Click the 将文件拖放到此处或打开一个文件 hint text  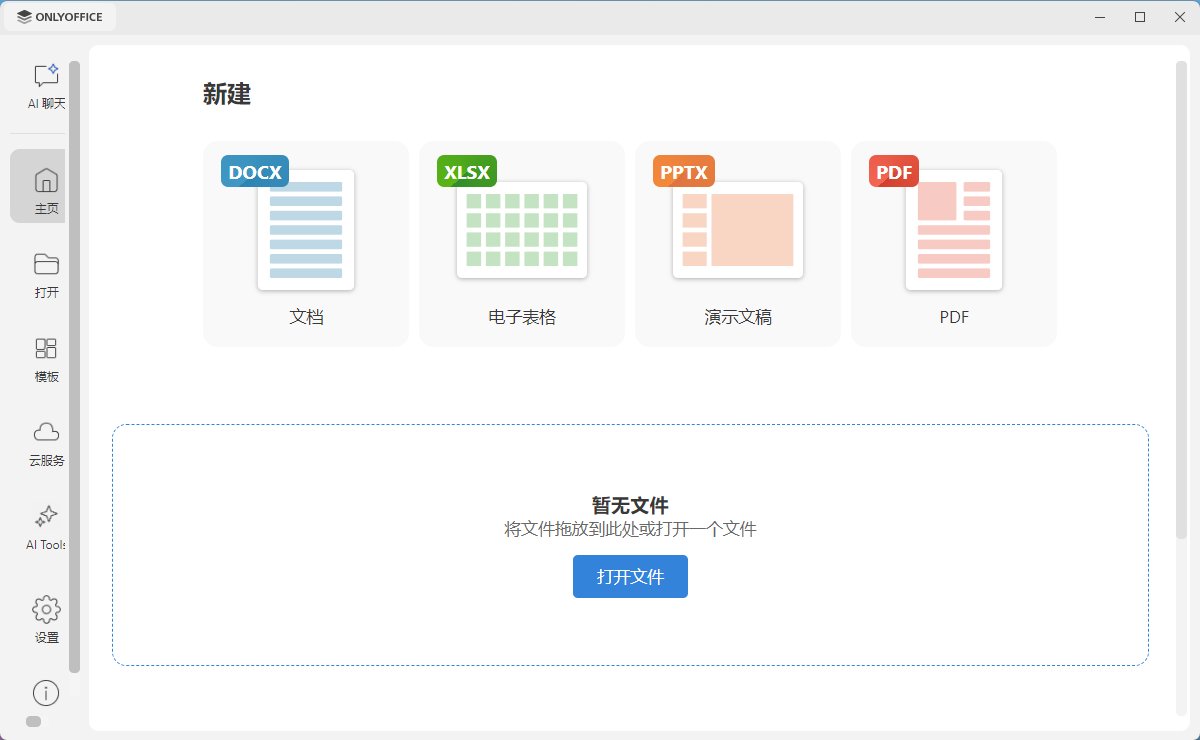pos(630,529)
